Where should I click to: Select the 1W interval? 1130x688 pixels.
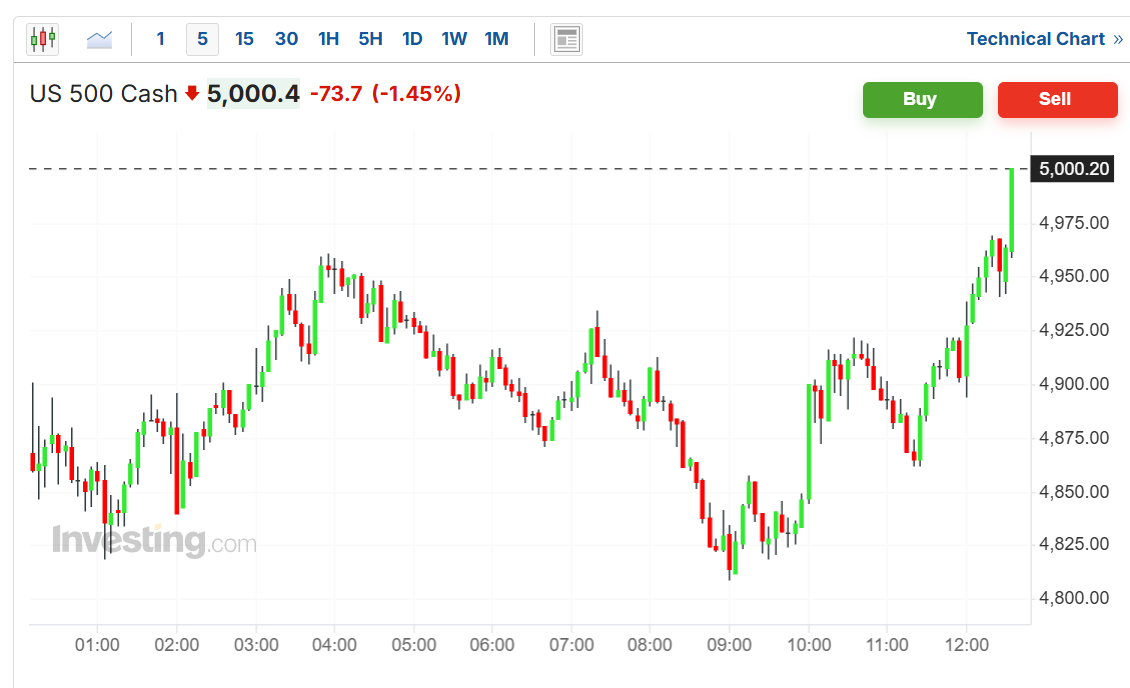click(x=454, y=39)
